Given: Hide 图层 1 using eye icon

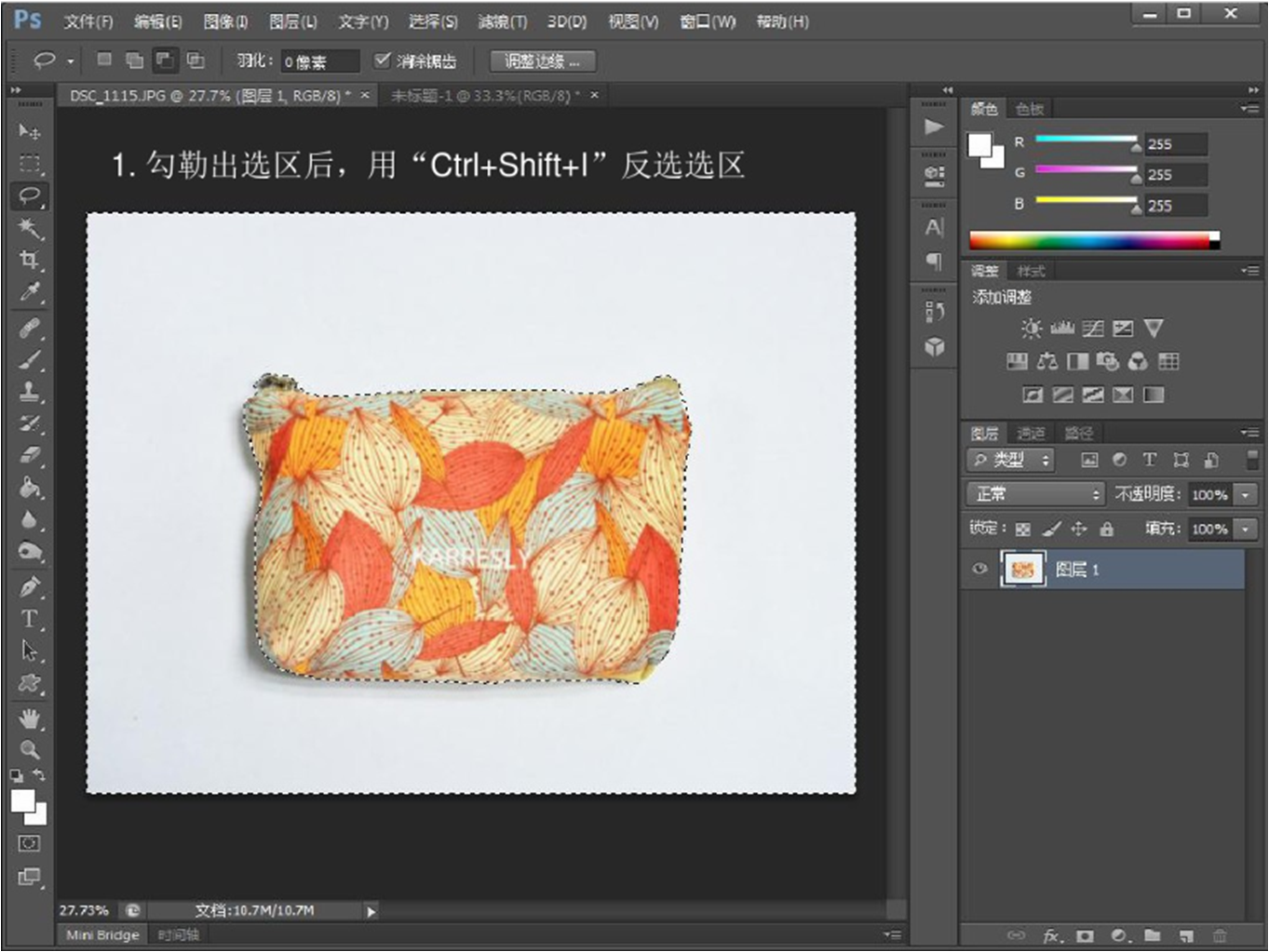Looking at the screenshot, I should pos(979,569).
